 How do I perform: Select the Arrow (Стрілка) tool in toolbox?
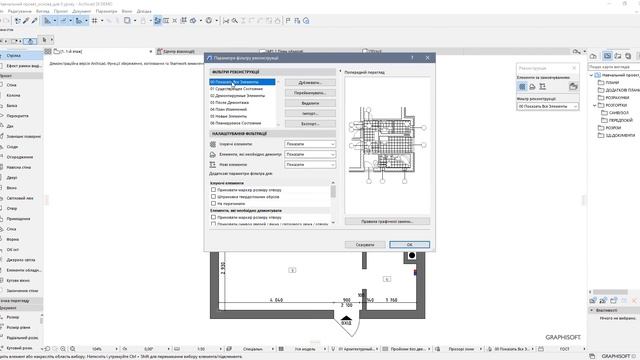tap(20, 56)
